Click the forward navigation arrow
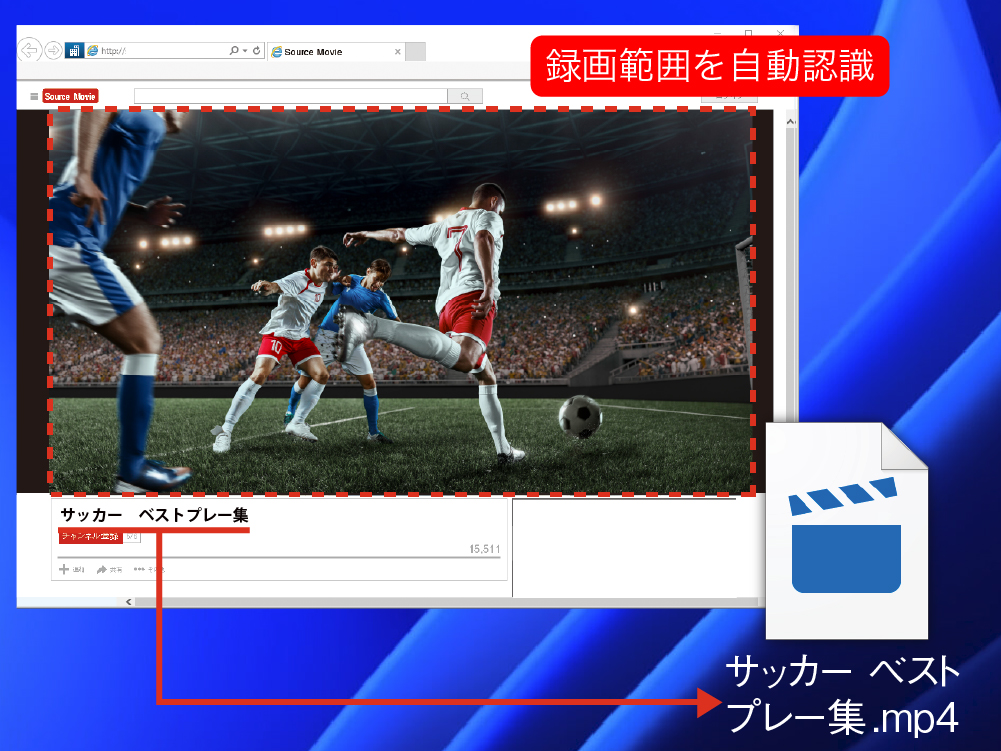 [52, 50]
